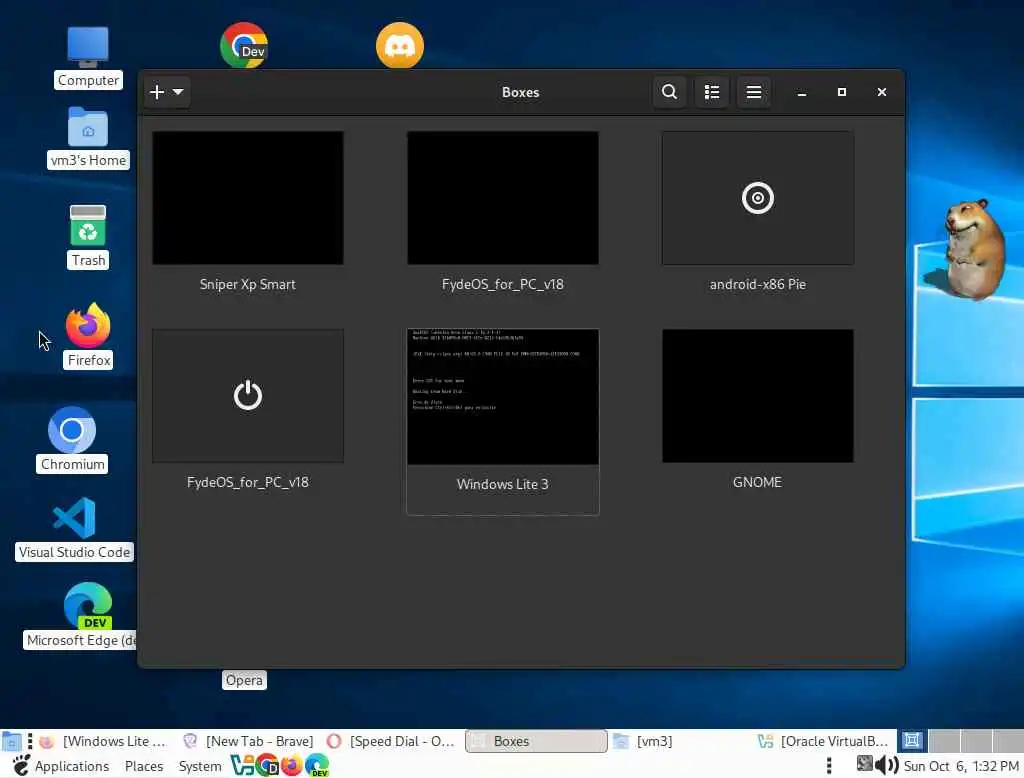This screenshot has width=1024, height=778.
Task: Launch VirtualBox from the panel launcher
Action: pyautogui.click(x=242, y=766)
